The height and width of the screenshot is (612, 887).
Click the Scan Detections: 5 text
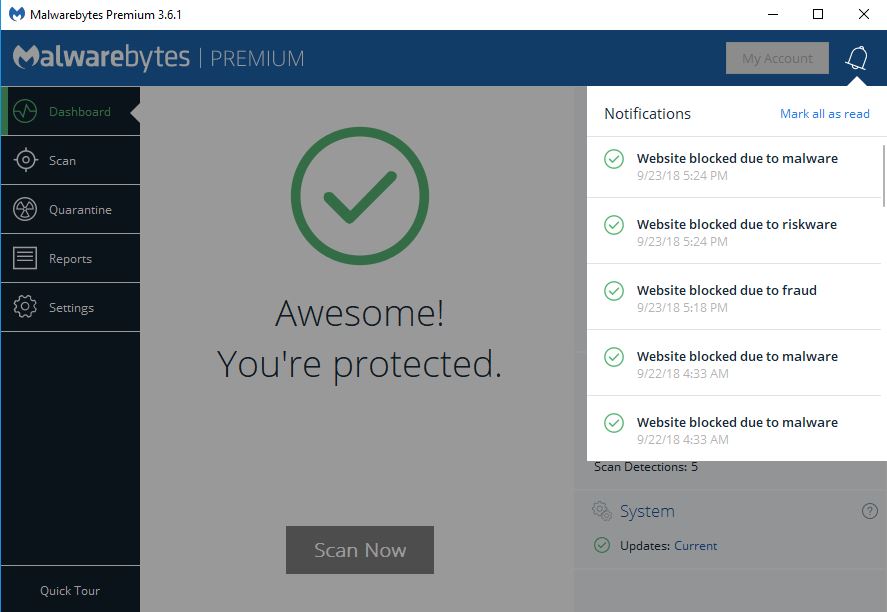tap(646, 467)
